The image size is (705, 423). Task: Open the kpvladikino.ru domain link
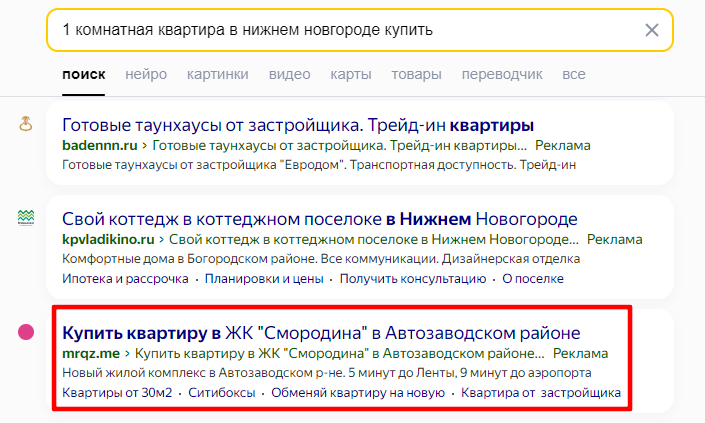point(108,240)
